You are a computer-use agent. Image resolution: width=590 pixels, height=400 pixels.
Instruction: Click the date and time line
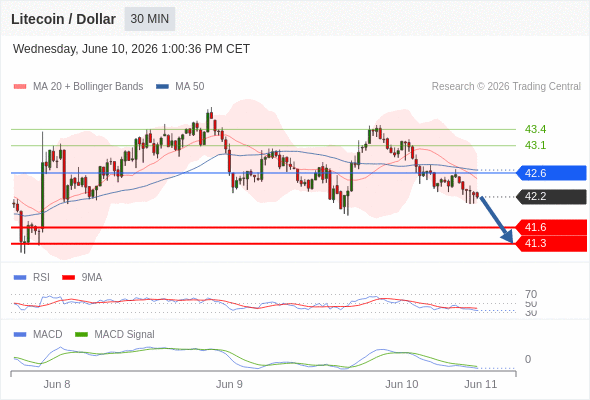(131, 49)
